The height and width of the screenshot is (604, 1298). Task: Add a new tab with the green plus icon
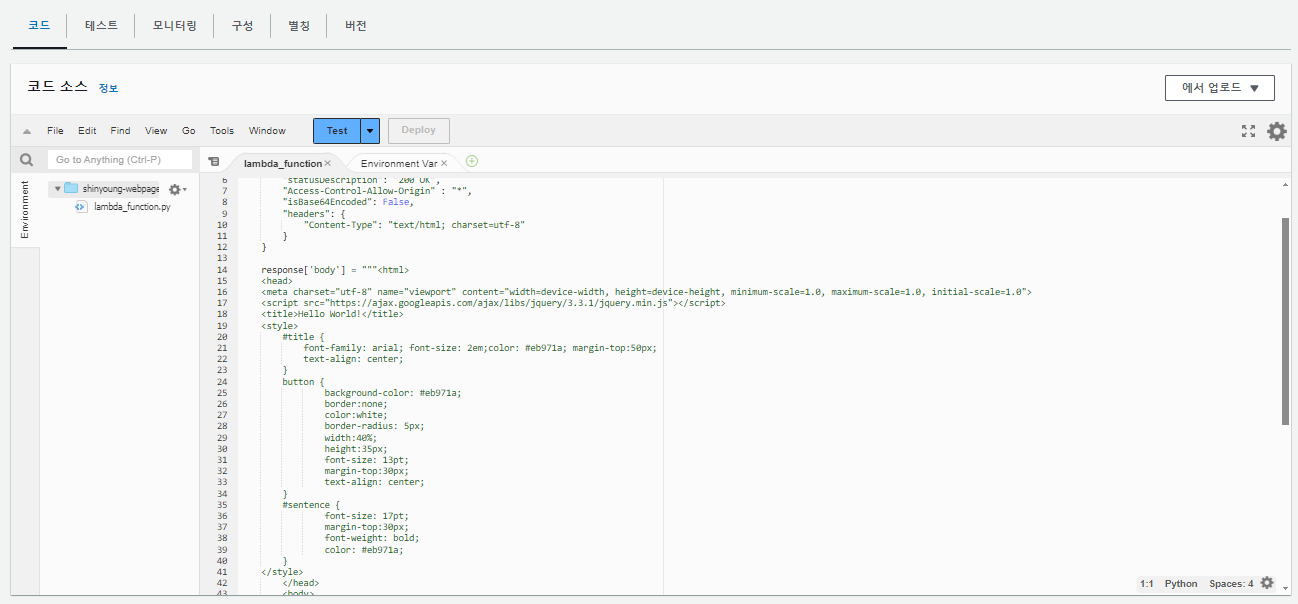point(472,161)
